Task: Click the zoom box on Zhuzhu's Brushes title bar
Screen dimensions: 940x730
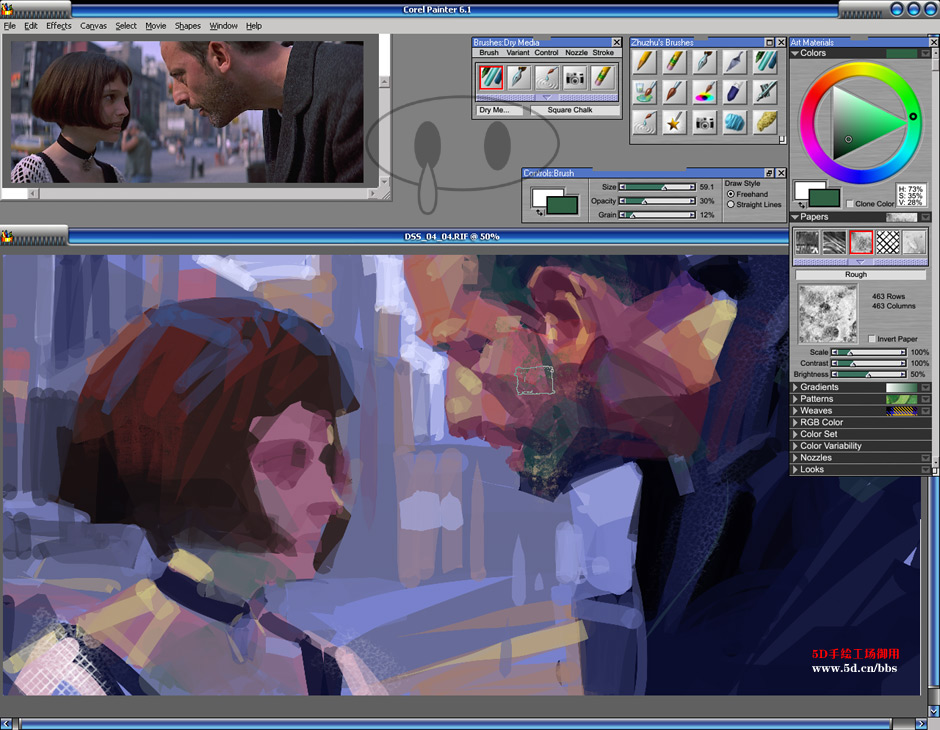Action: point(769,43)
